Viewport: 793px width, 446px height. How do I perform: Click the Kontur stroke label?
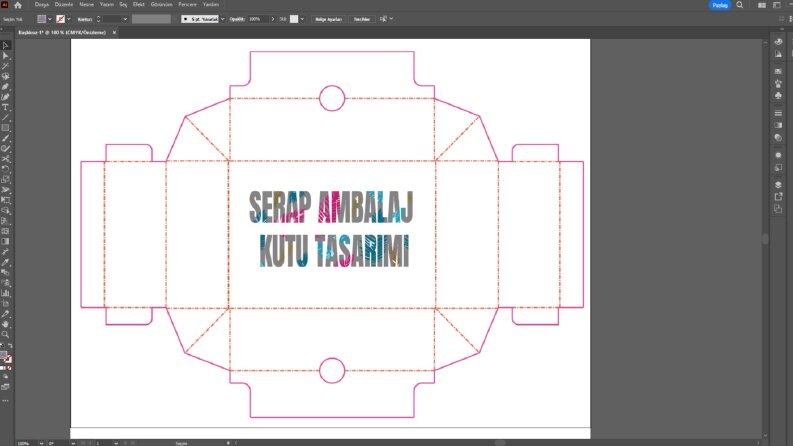coord(85,19)
